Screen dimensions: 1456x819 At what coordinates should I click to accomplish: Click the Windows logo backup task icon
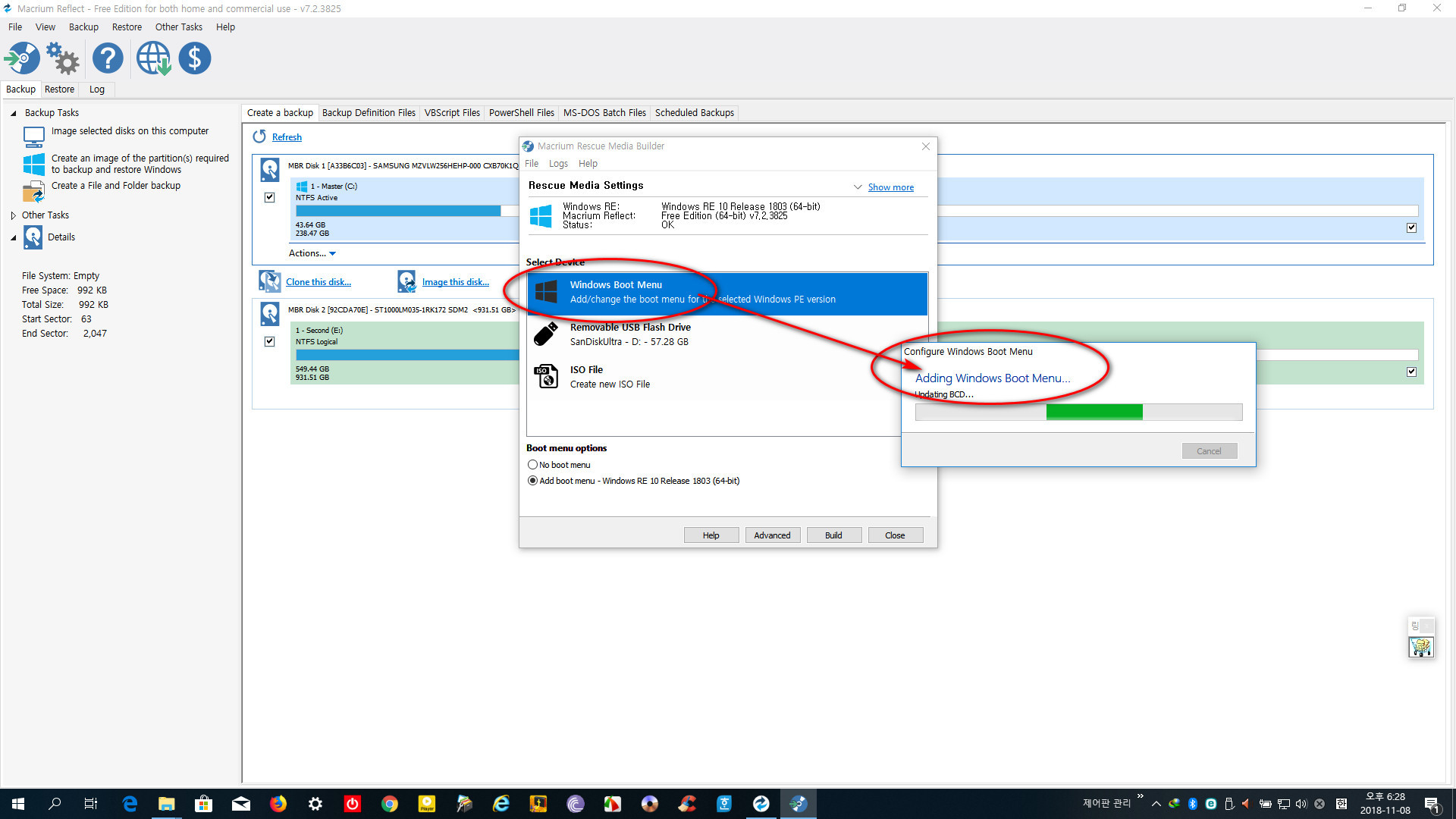click(34, 165)
